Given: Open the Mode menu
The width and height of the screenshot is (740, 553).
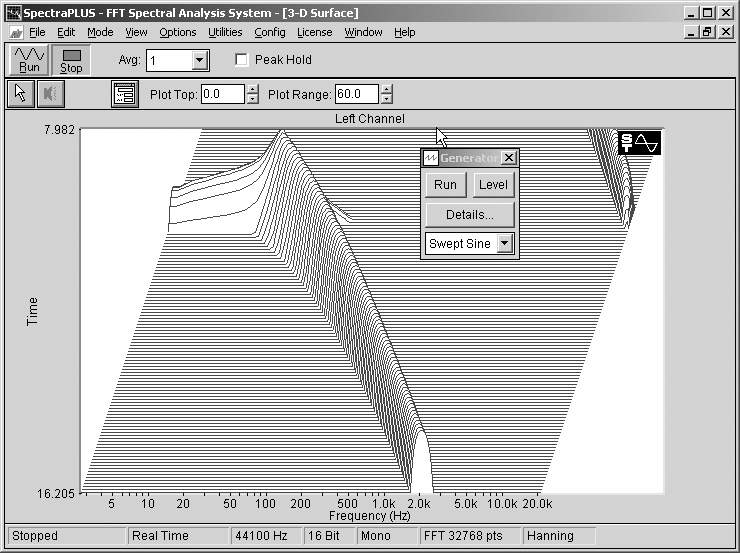Looking at the screenshot, I should (x=100, y=32).
